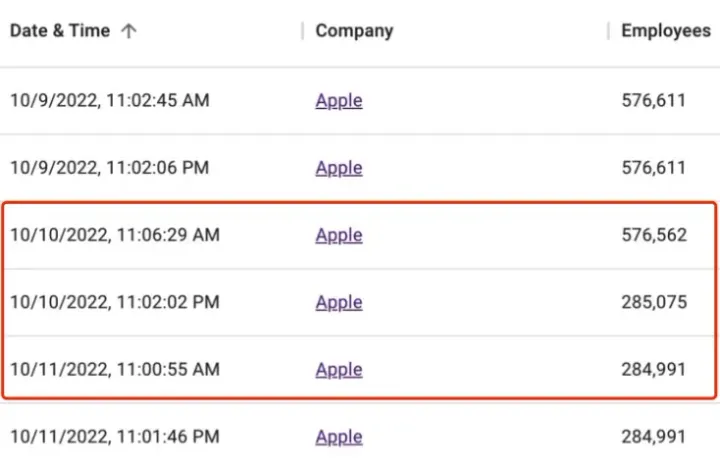720x468 pixels.
Task: Open the Apple link in the 11:02:06 PM row
Action: tap(339, 168)
